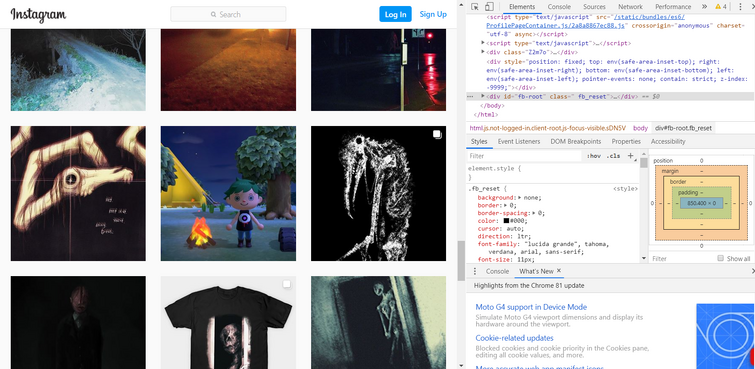Click the black #000 color swatch

coord(506,221)
